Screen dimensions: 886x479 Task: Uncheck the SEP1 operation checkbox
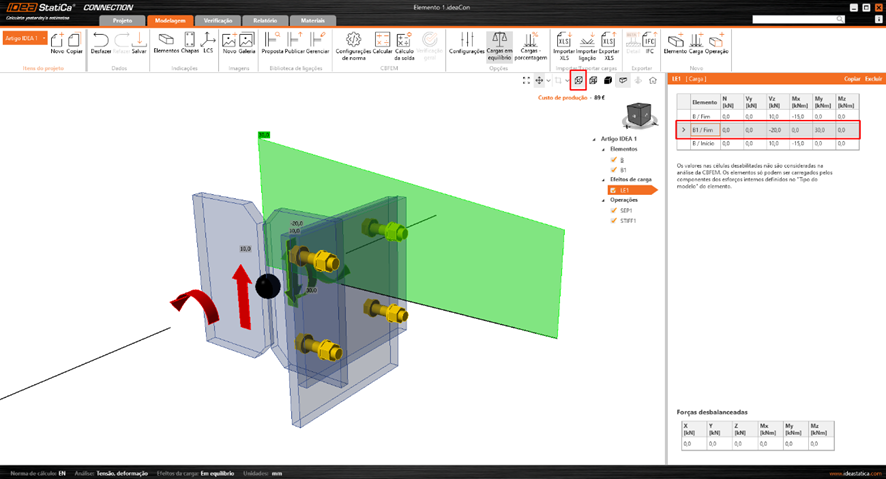click(612, 211)
